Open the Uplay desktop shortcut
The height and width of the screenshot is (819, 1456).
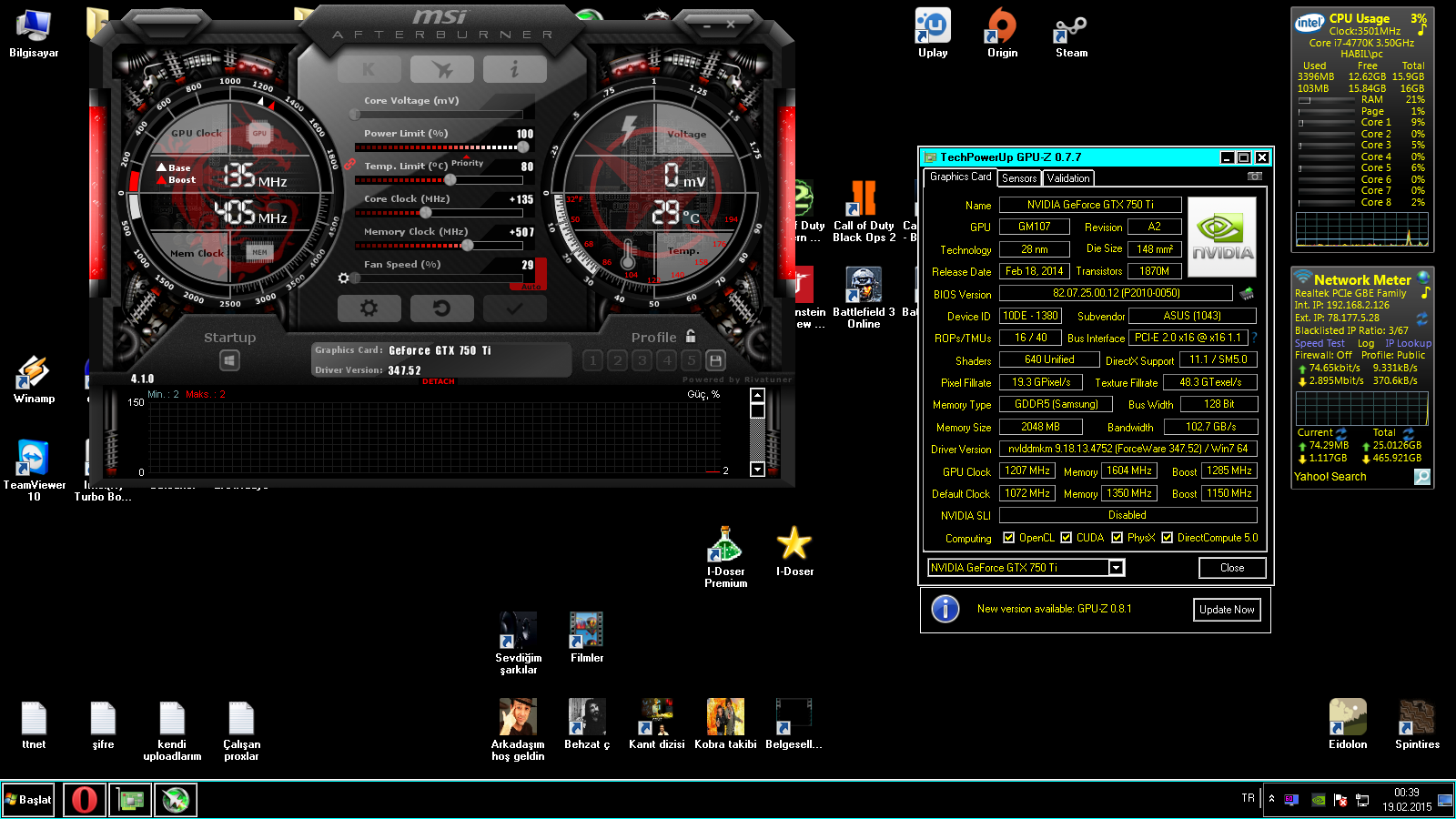[x=933, y=34]
